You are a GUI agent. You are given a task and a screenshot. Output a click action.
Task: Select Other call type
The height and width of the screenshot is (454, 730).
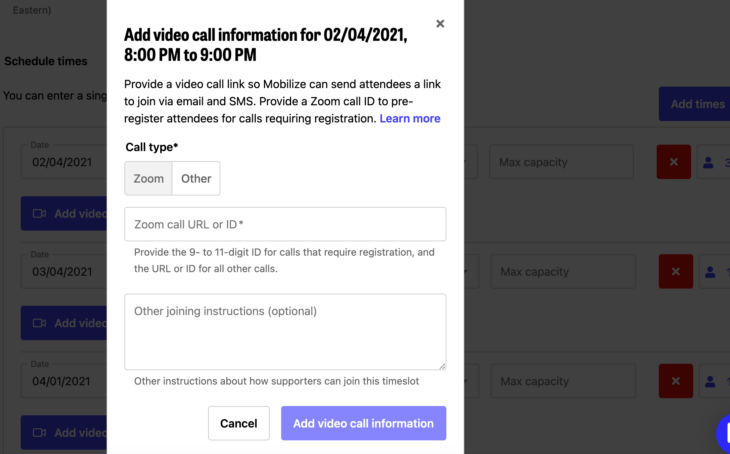[196, 178]
